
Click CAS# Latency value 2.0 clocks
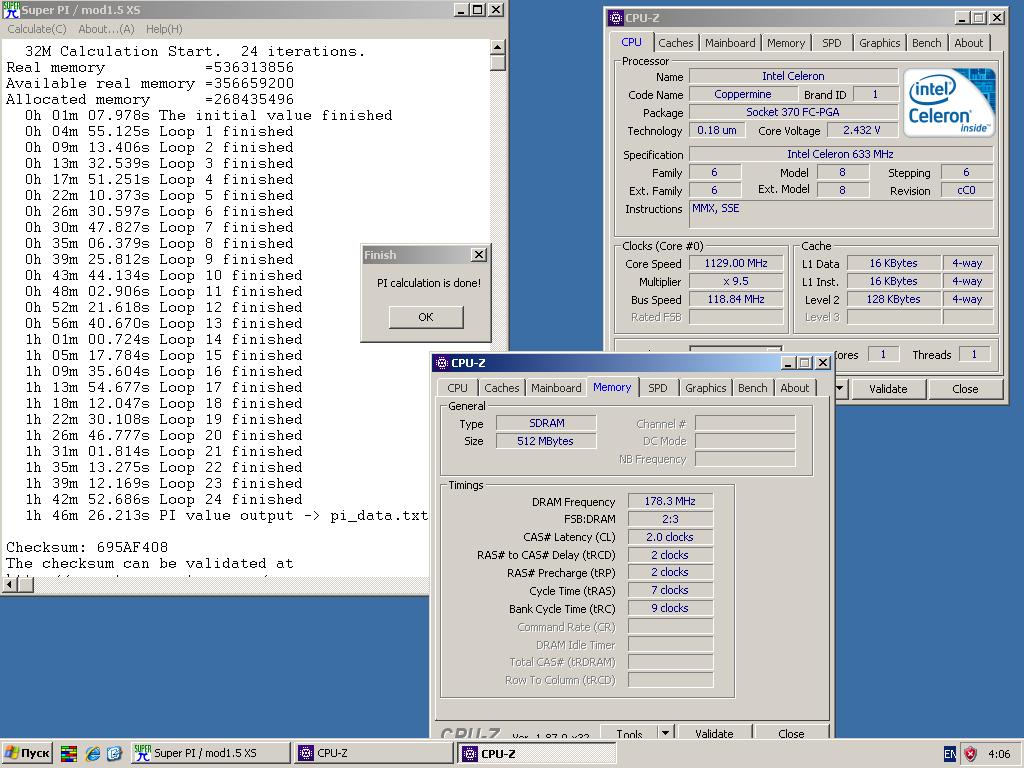(x=670, y=537)
